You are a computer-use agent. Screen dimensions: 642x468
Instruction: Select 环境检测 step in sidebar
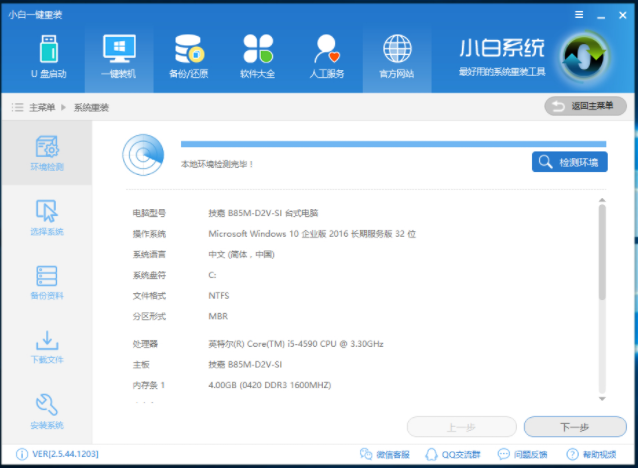tap(47, 153)
